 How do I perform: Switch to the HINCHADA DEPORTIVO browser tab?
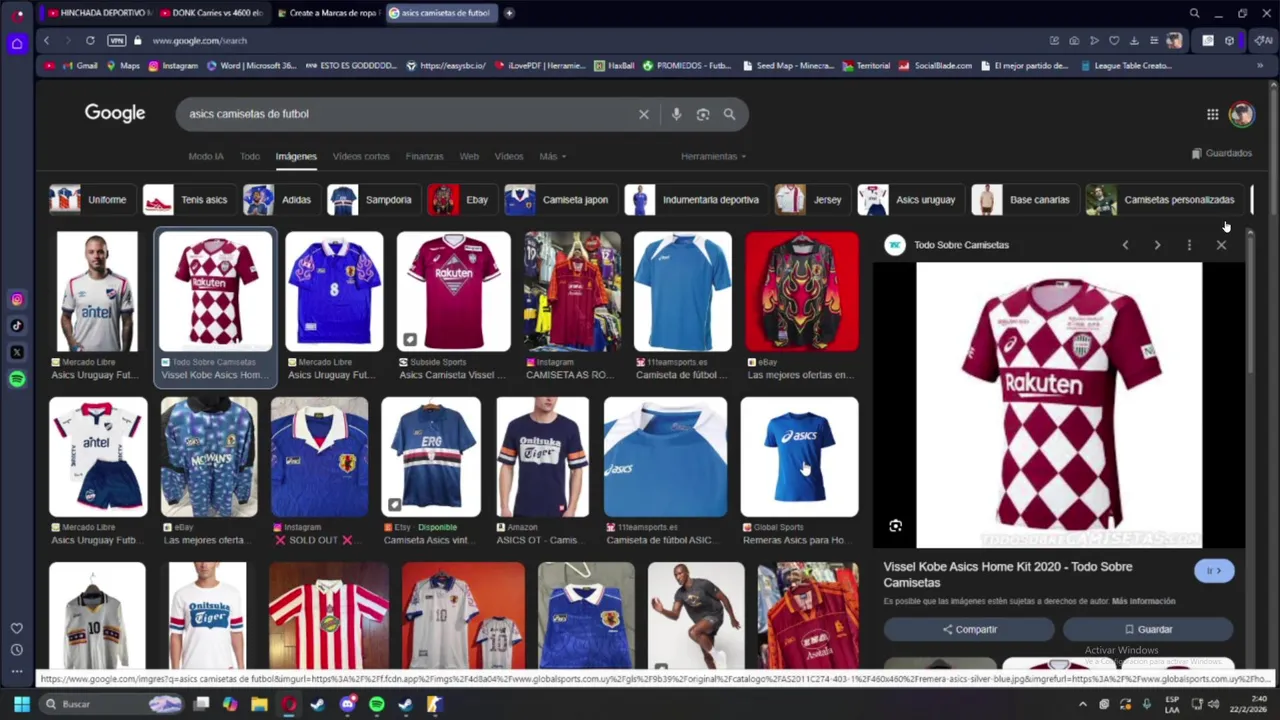pos(98,13)
